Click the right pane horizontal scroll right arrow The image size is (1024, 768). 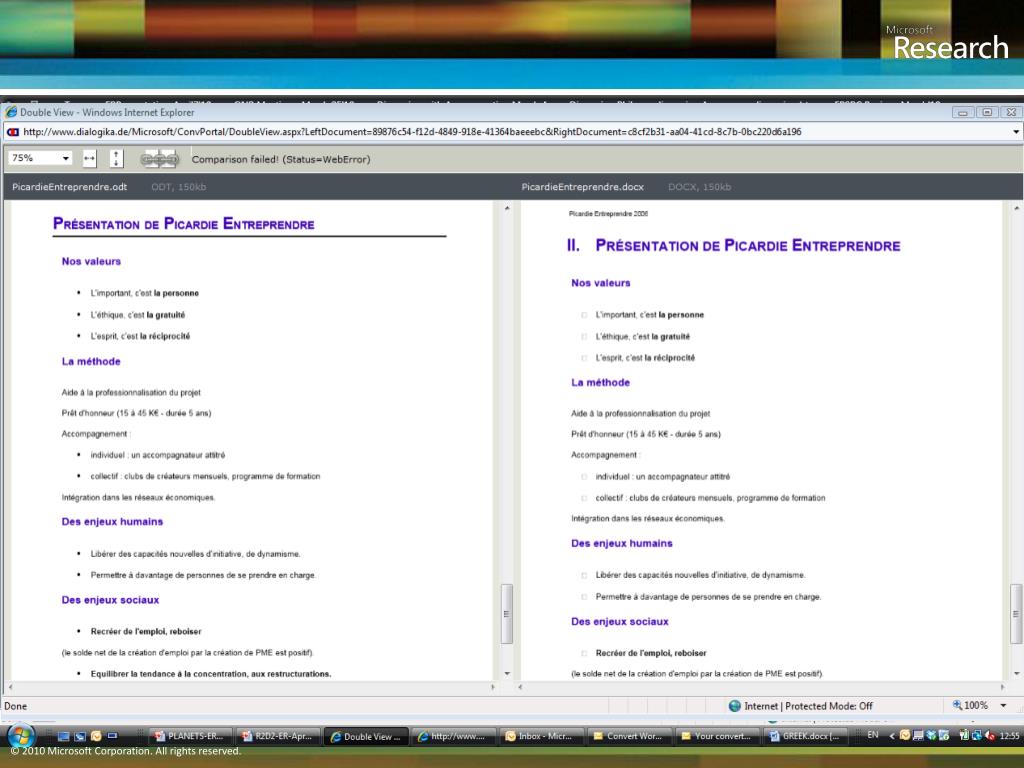[1002, 687]
